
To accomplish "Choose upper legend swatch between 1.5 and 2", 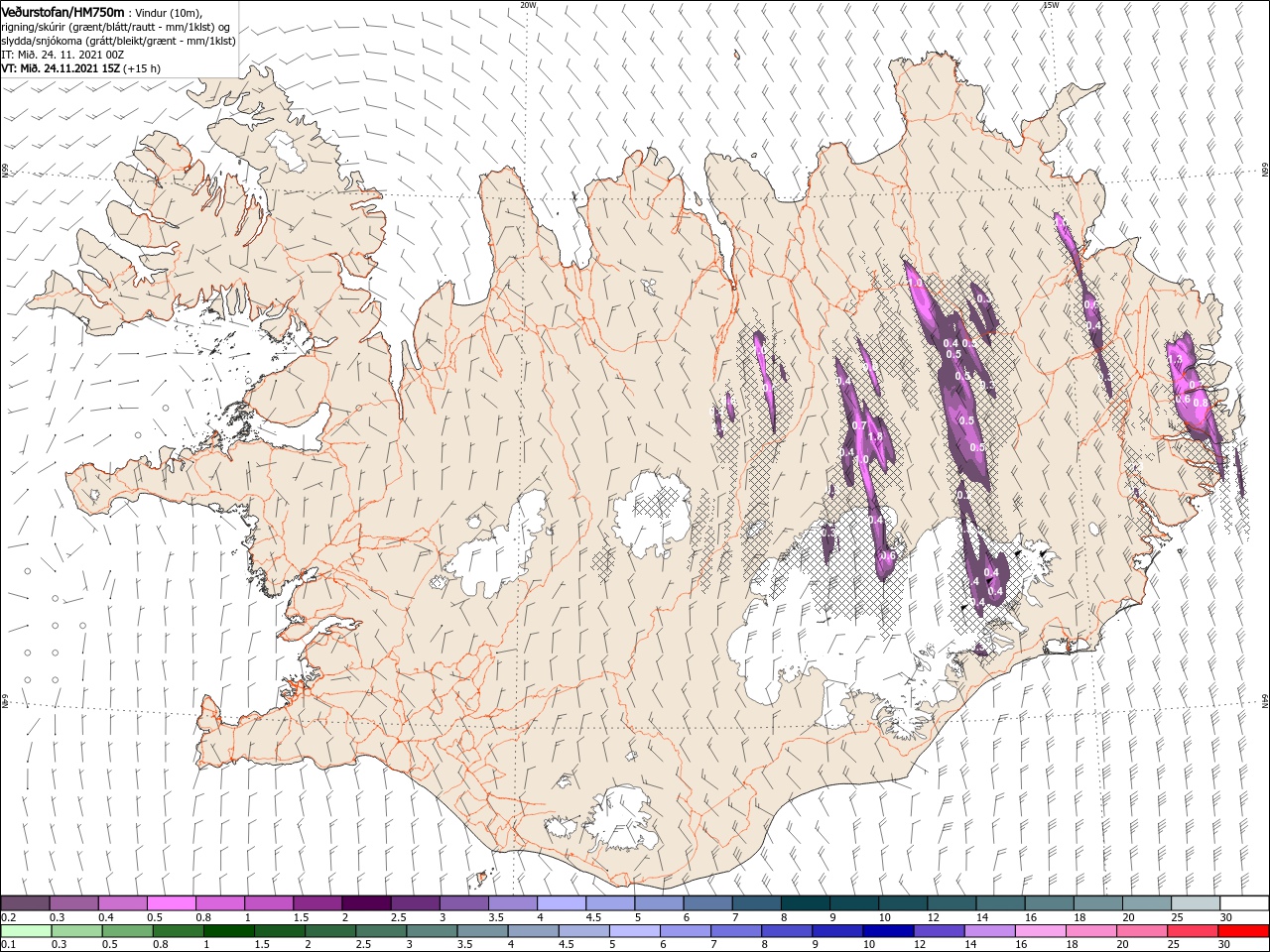I will (317, 902).
